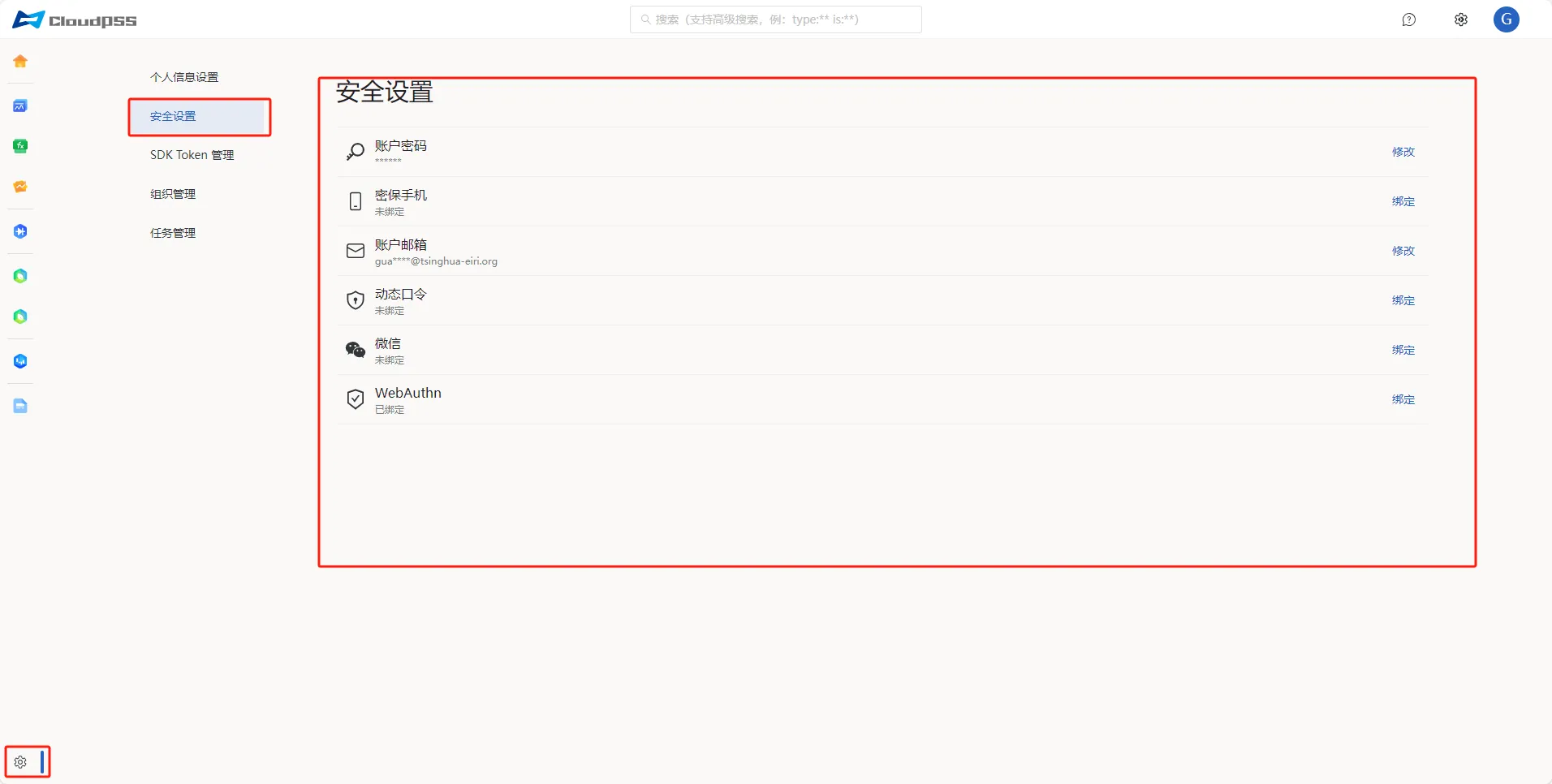Click 绑定 for WebAuthn
Screen dimensions: 1552x784
1403,399
